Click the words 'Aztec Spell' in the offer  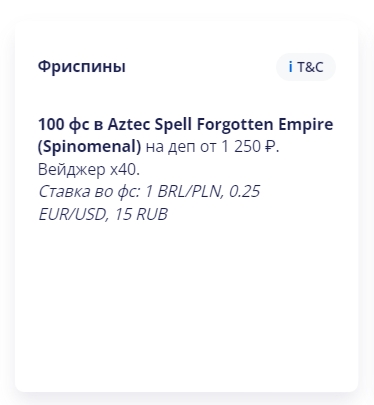[150, 125]
